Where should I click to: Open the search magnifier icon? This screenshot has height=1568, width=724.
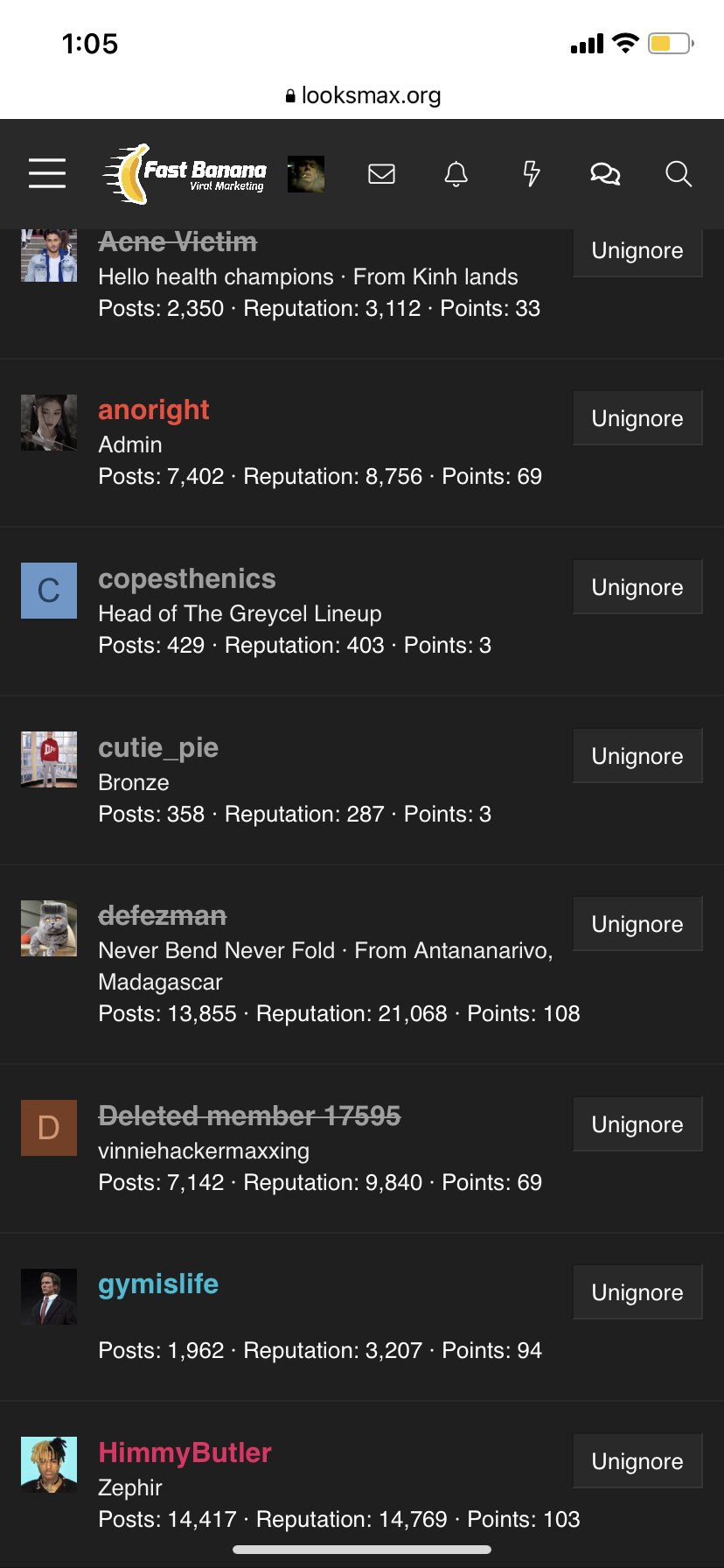coord(679,174)
